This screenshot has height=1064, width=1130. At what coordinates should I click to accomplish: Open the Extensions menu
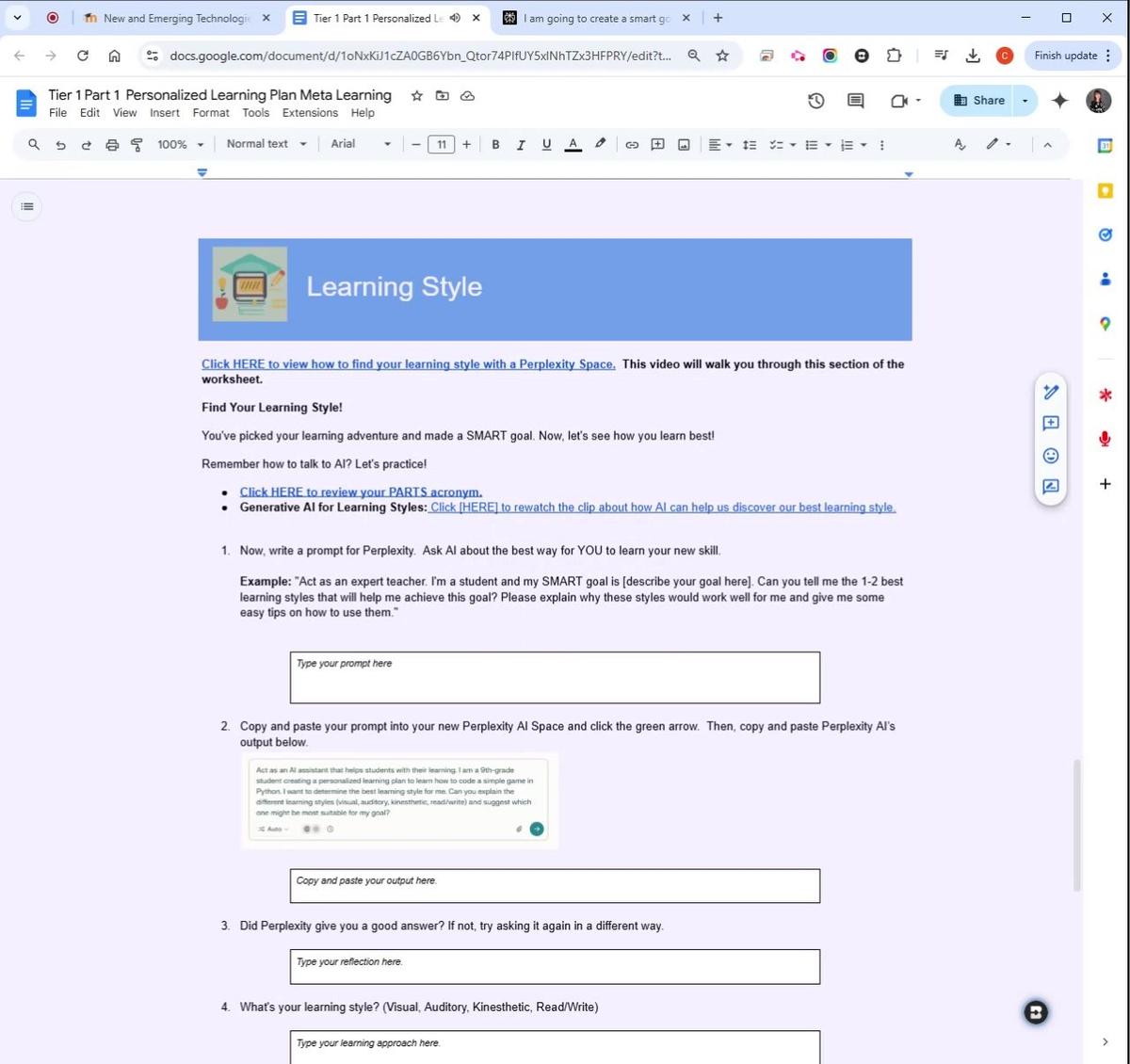(310, 113)
